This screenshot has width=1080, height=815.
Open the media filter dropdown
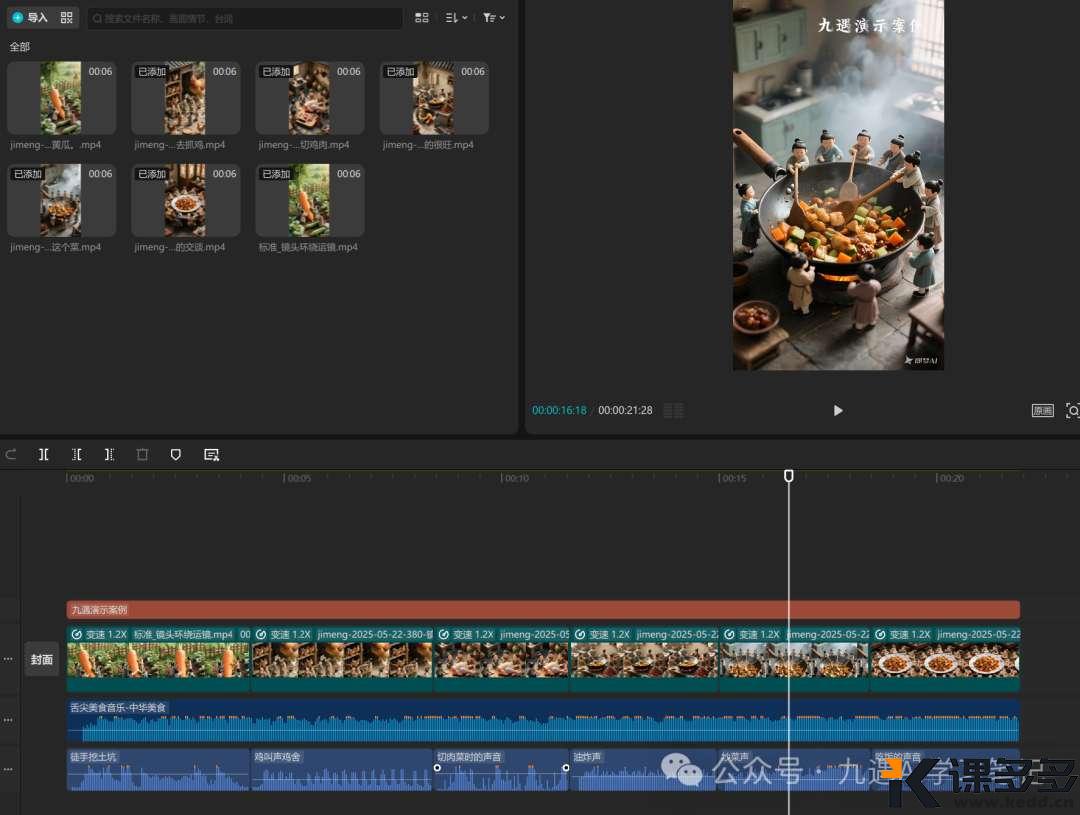(x=493, y=18)
